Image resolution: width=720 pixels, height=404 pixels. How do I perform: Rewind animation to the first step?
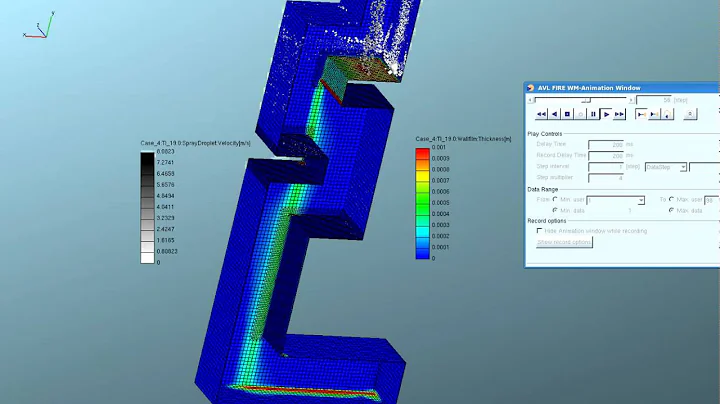pyautogui.click(x=541, y=114)
